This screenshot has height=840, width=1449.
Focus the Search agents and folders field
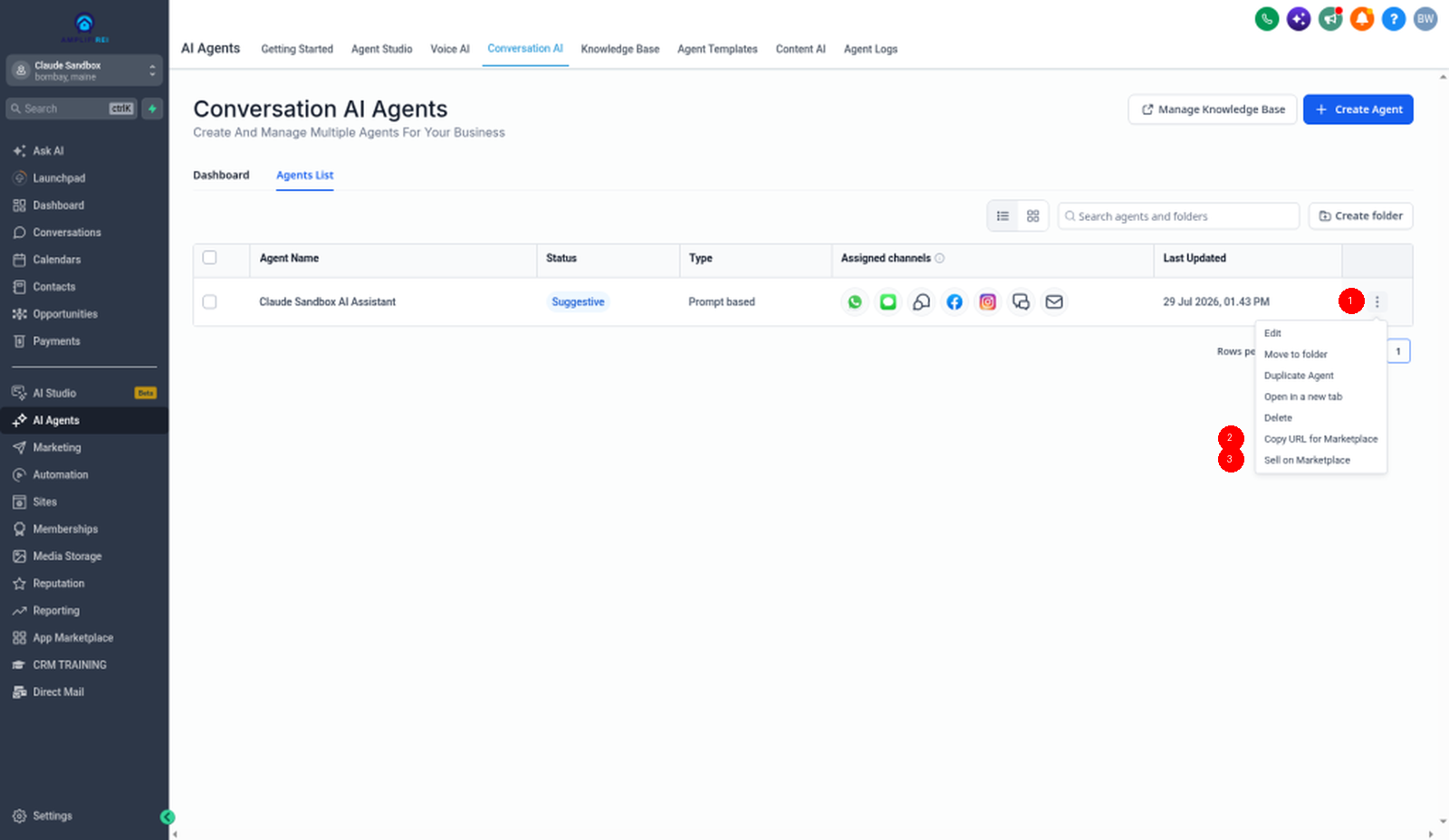(x=1178, y=216)
